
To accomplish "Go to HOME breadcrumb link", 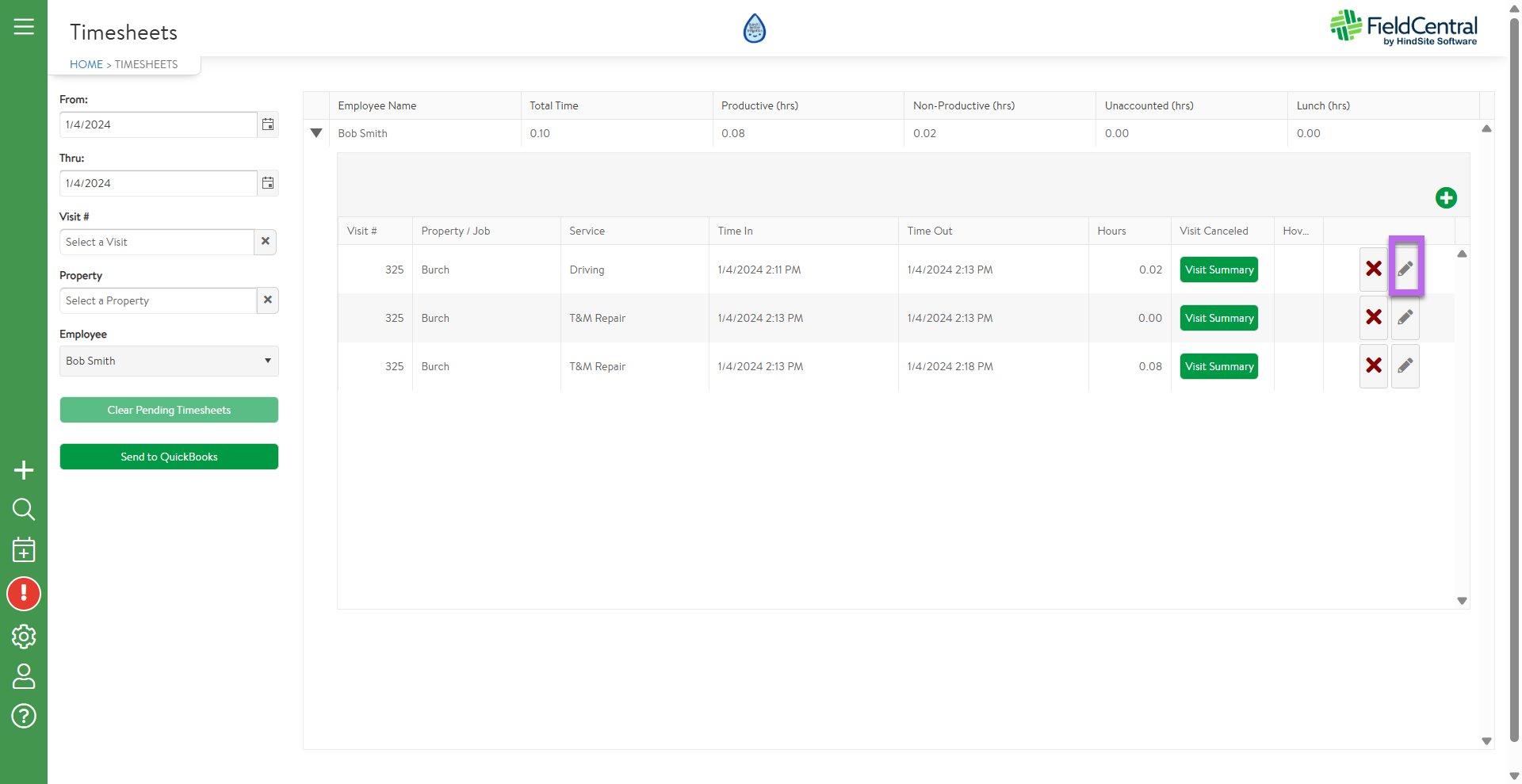I will [86, 64].
